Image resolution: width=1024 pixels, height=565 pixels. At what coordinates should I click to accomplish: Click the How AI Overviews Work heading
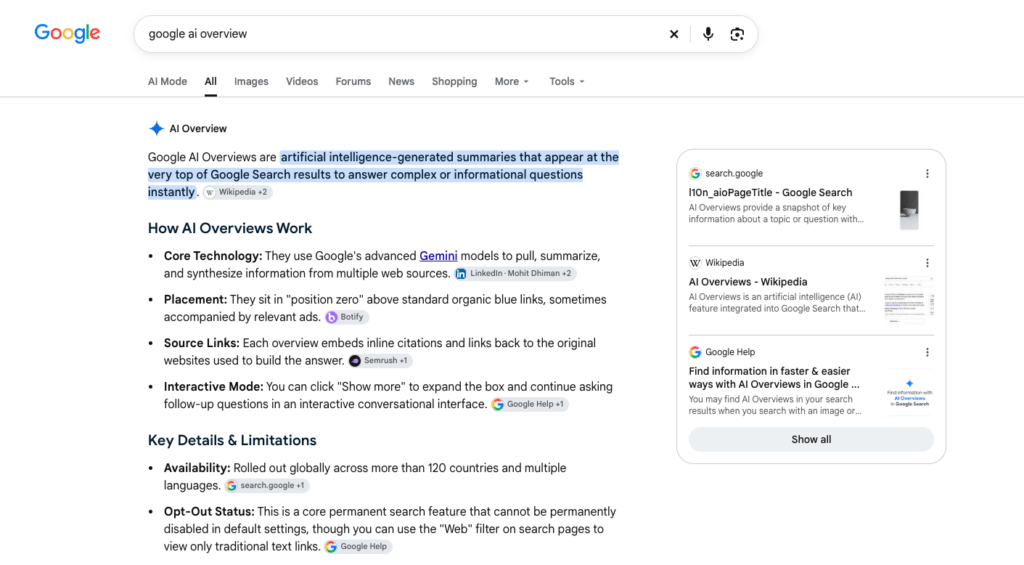[230, 229]
